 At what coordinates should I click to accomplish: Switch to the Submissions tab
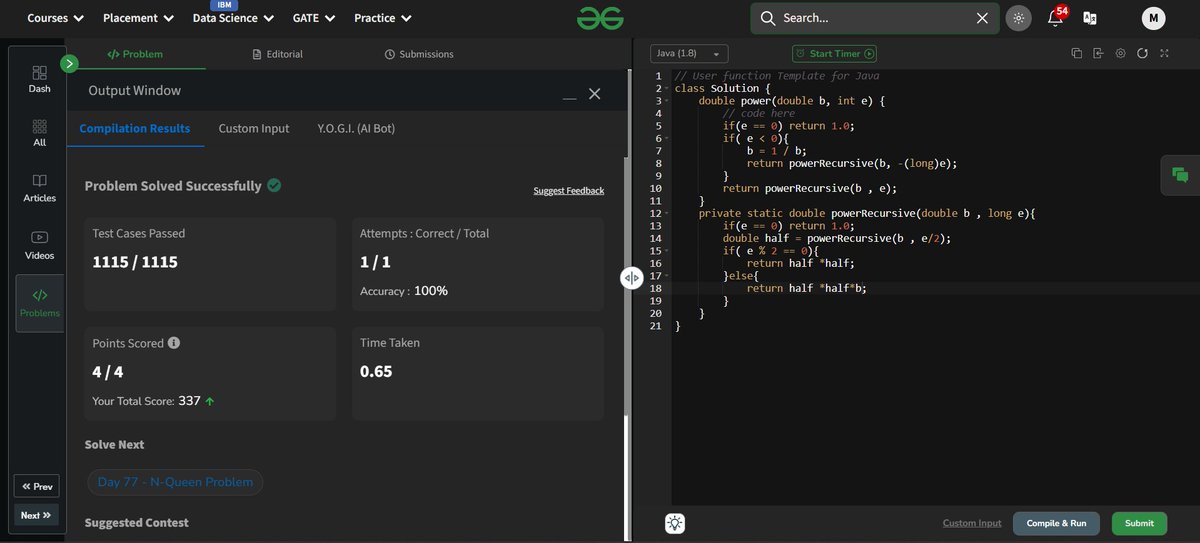[419, 54]
